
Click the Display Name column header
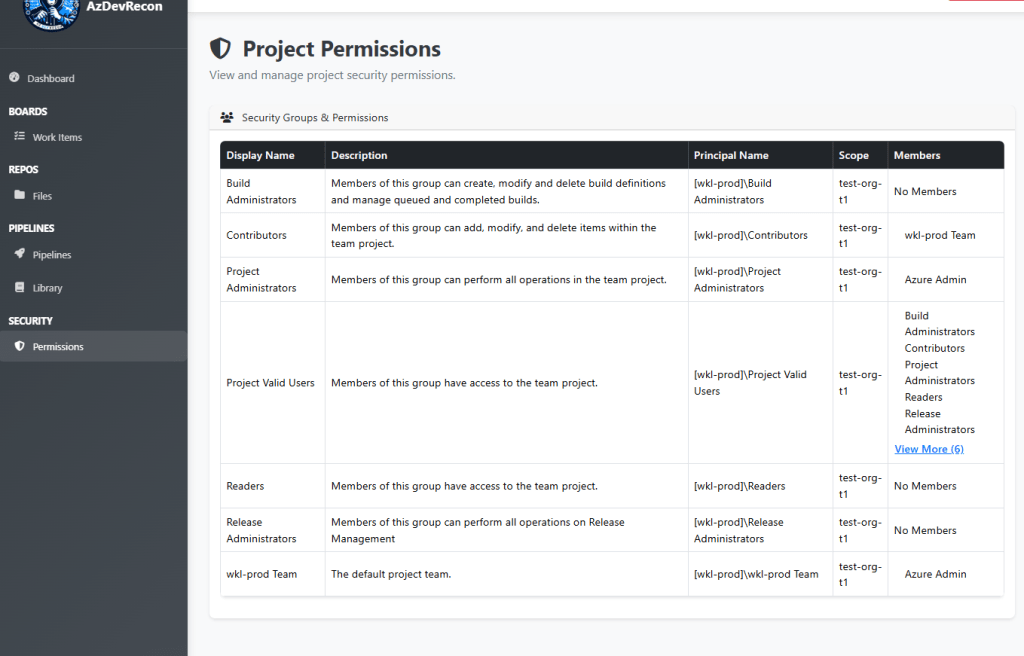[x=260, y=156]
